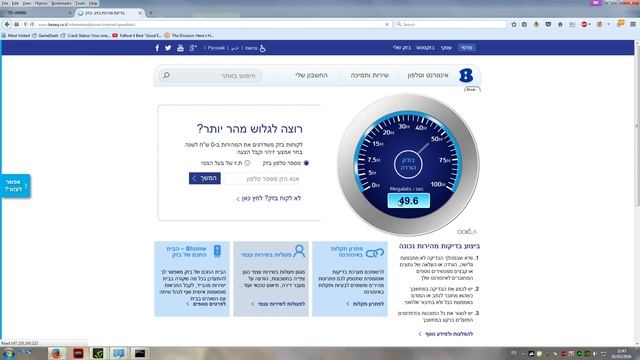Open Firefox from the taskbar

tap(56, 353)
